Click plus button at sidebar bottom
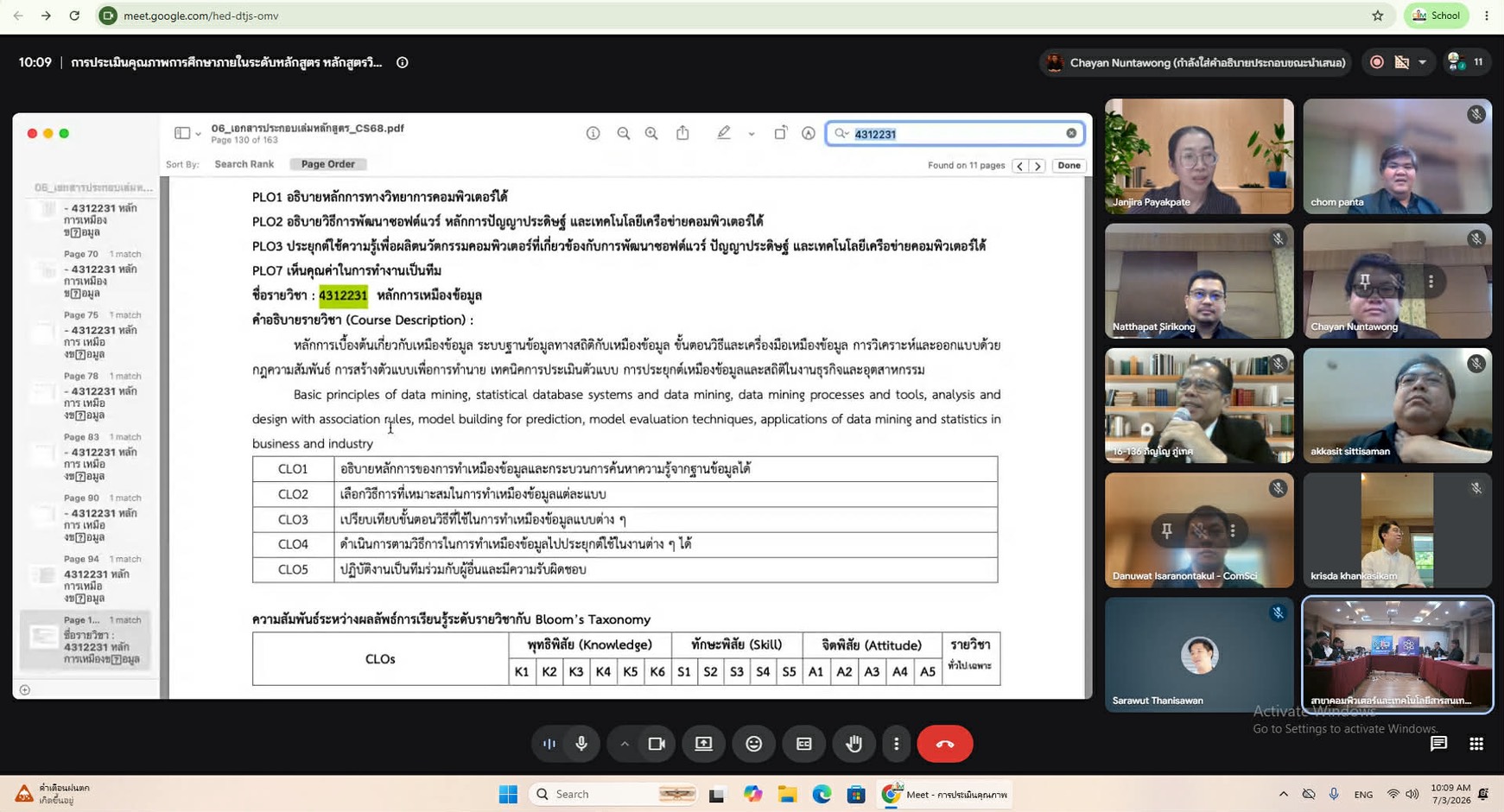The width and height of the screenshot is (1504, 812). [x=25, y=689]
